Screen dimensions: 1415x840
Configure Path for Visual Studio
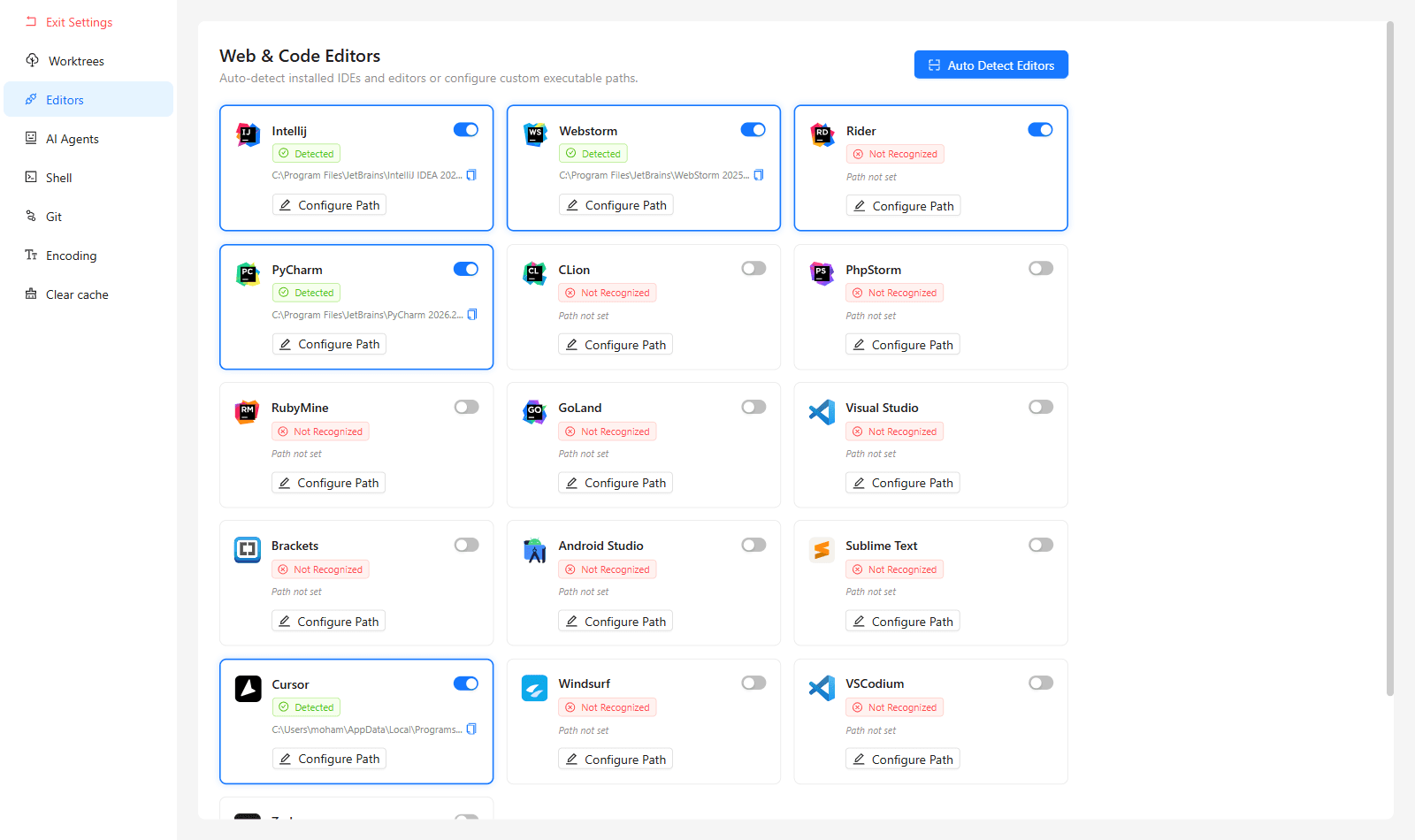903,483
